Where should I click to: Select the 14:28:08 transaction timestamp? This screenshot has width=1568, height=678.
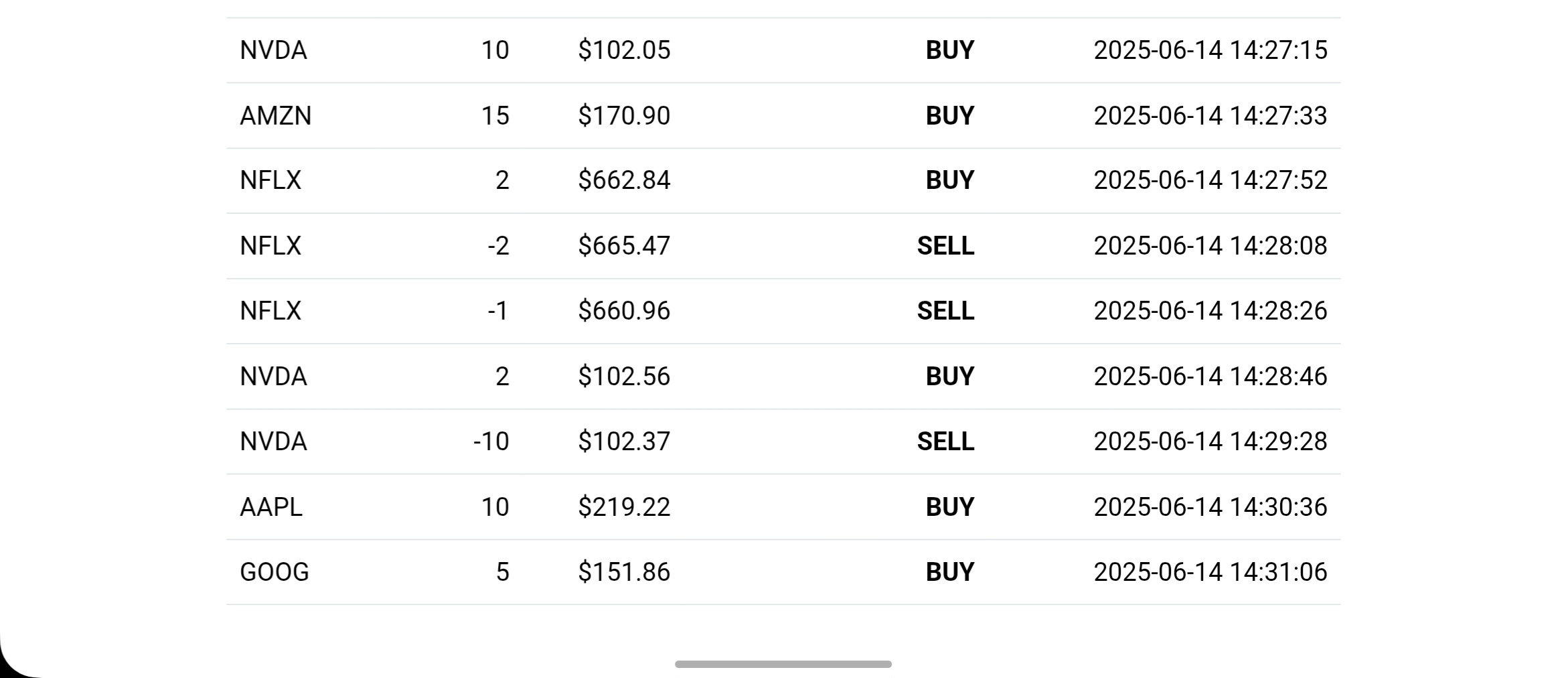coord(1210,246)
